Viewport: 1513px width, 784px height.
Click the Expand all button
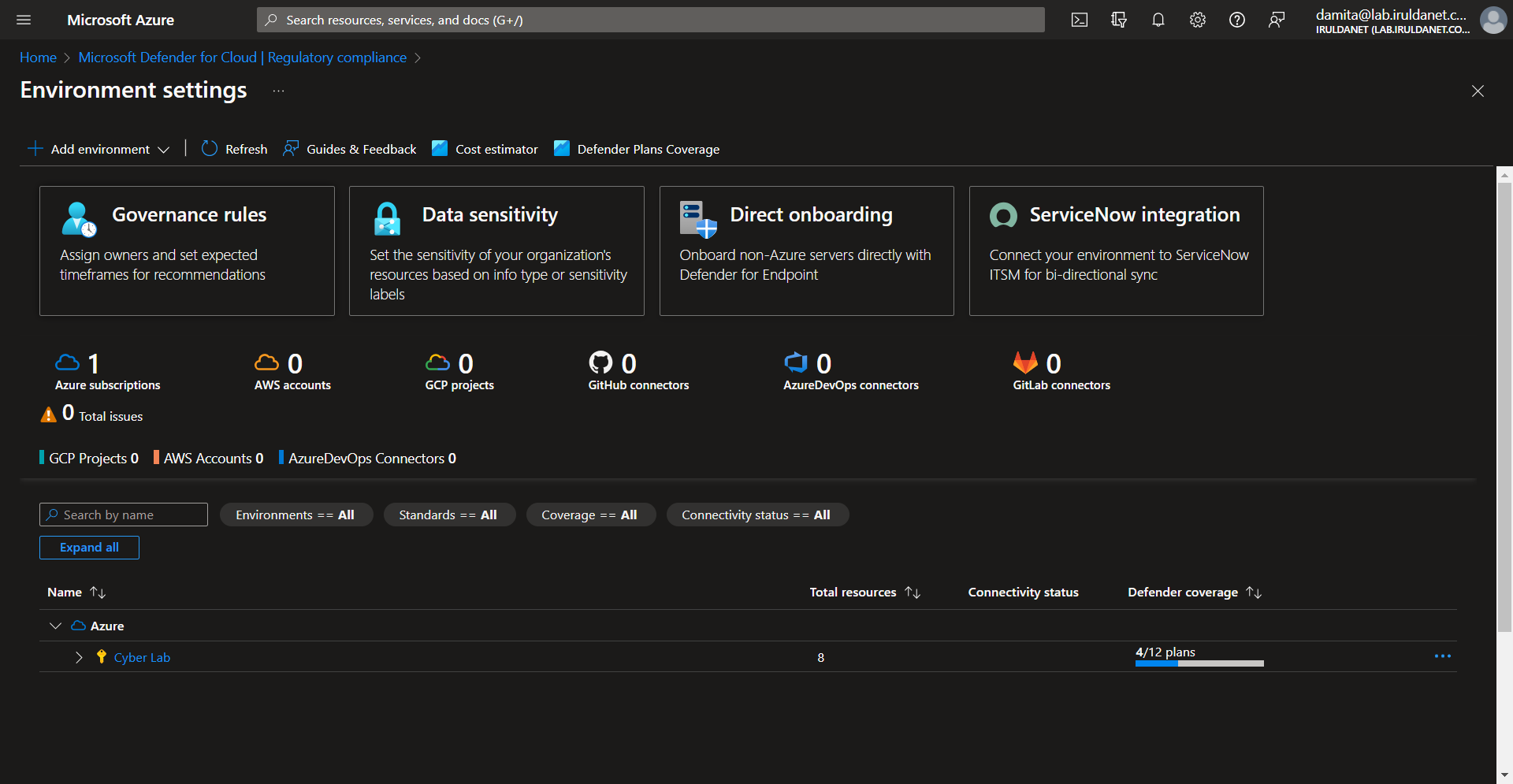[89, 548]
